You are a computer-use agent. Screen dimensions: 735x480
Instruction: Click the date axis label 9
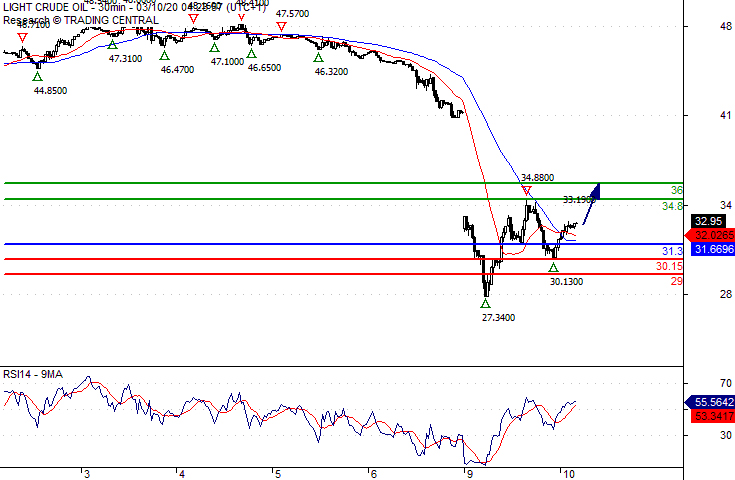click(x=469, y=474)
